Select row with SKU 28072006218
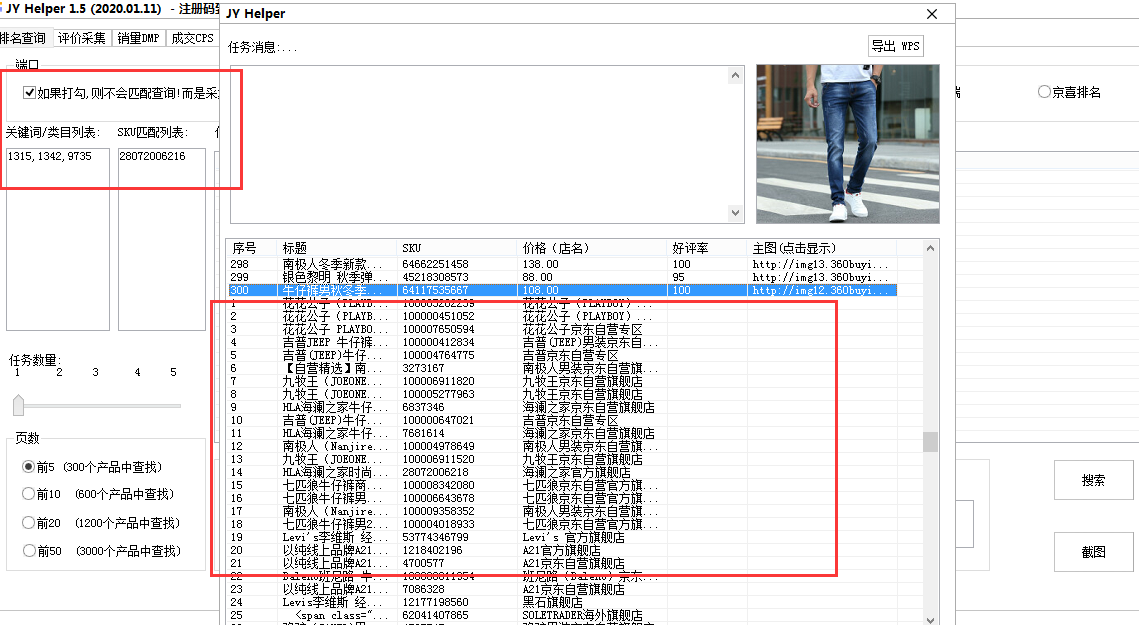1139x625 pixels. tap(562, 472)
